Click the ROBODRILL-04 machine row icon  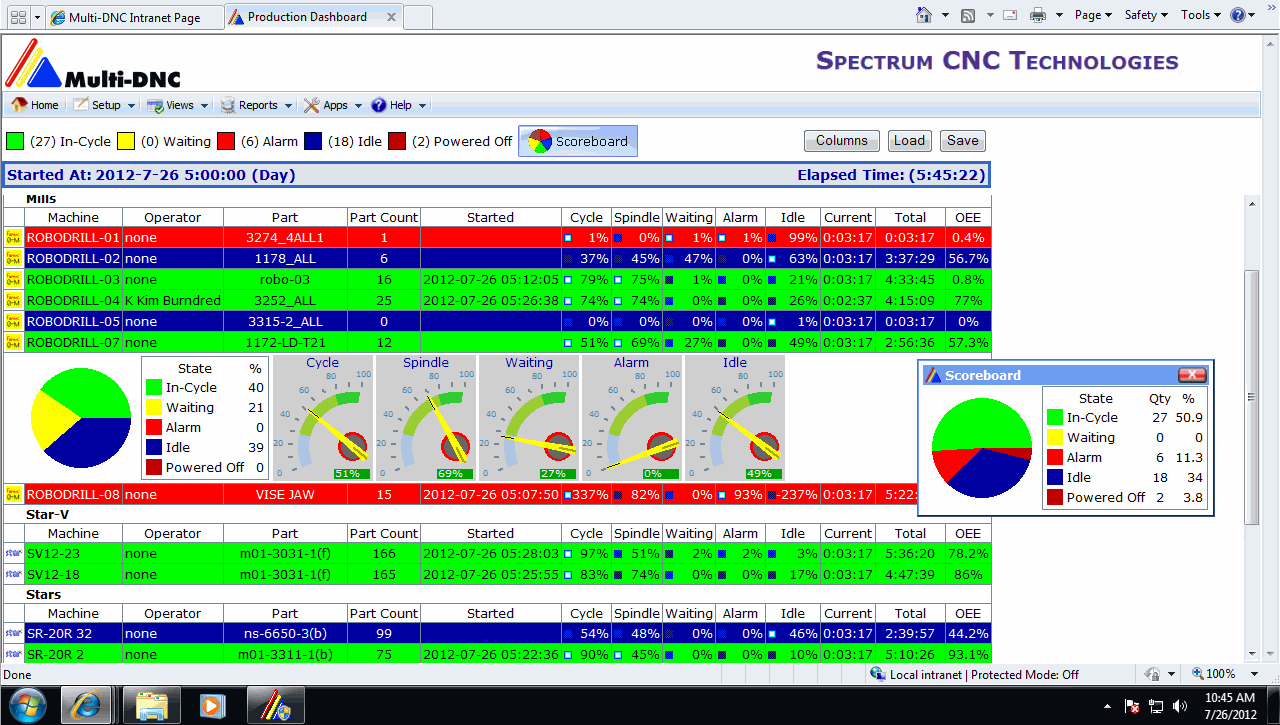pyautogui.click(x=13, y=301)
